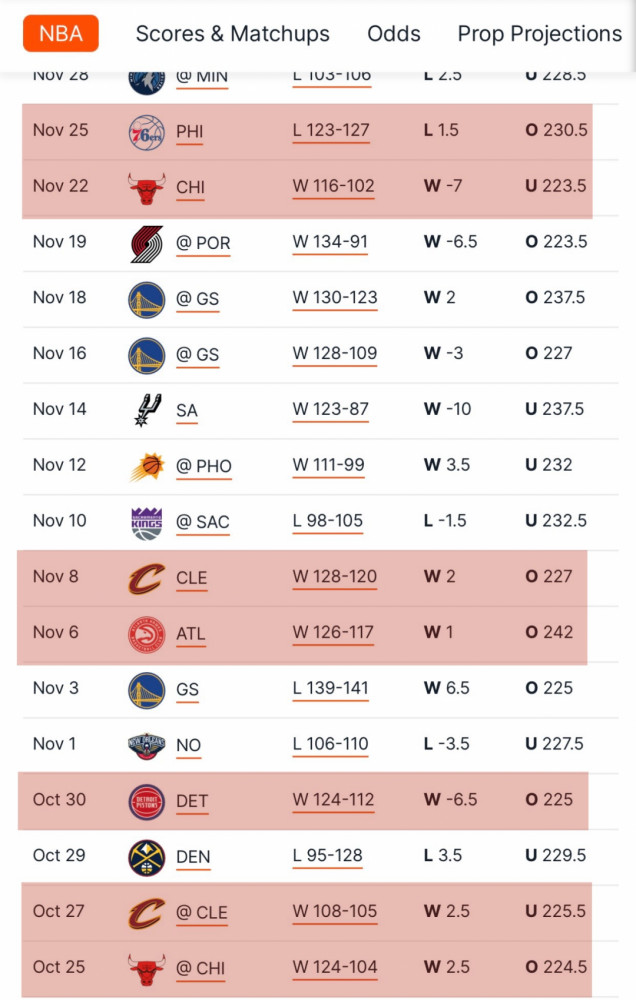Click the Pelicans logo on Nov 1 row
This screenshot has height=1000, width=636.
147,746
